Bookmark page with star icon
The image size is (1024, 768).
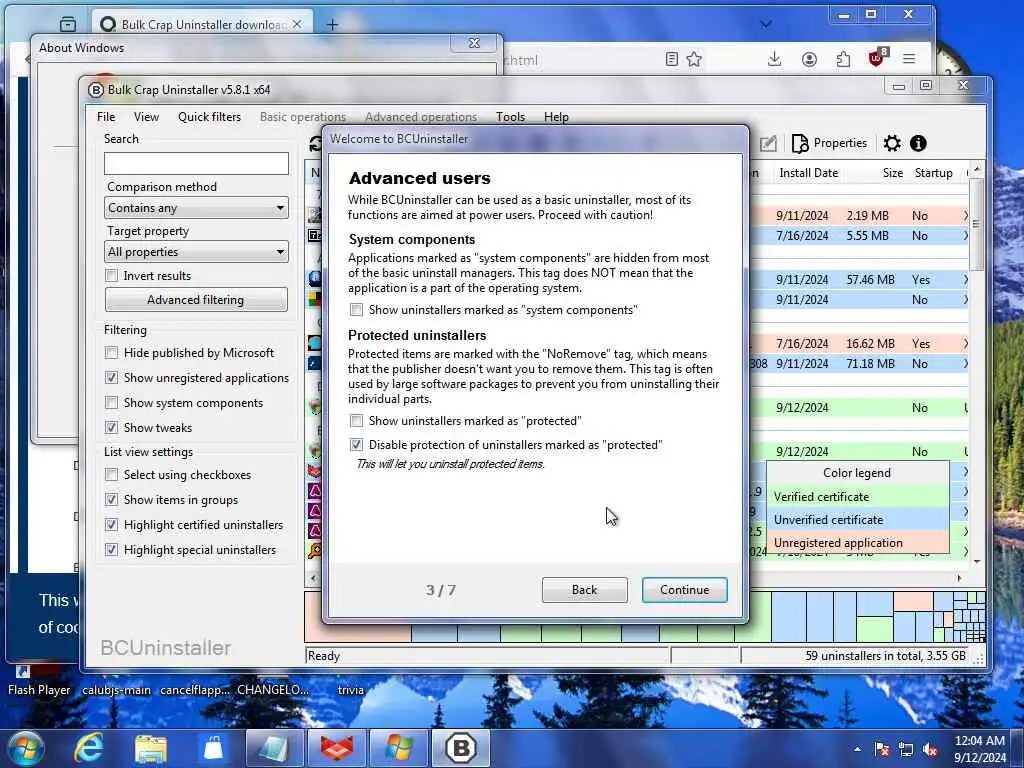pos(694,59)
